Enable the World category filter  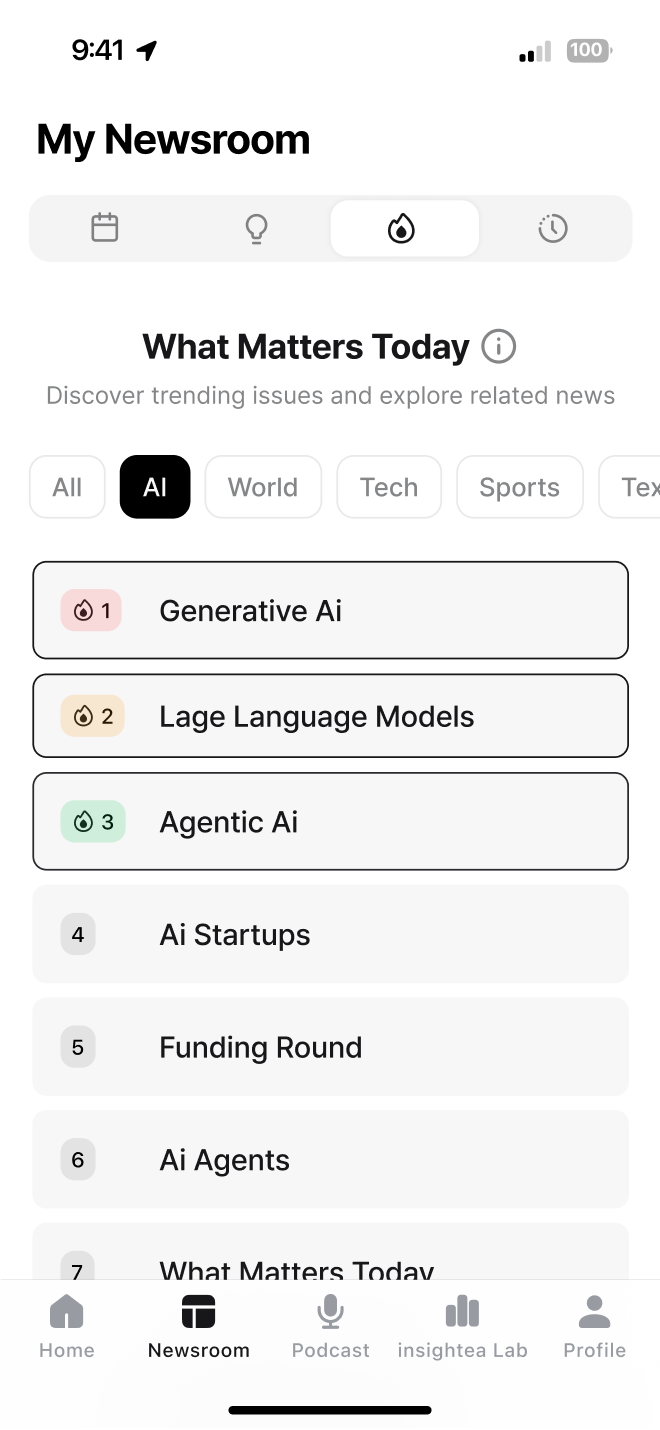coord(263,487)
